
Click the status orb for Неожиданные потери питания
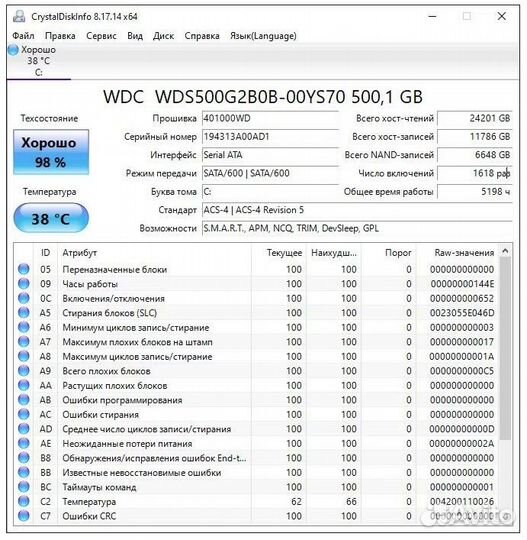[24, 443]
